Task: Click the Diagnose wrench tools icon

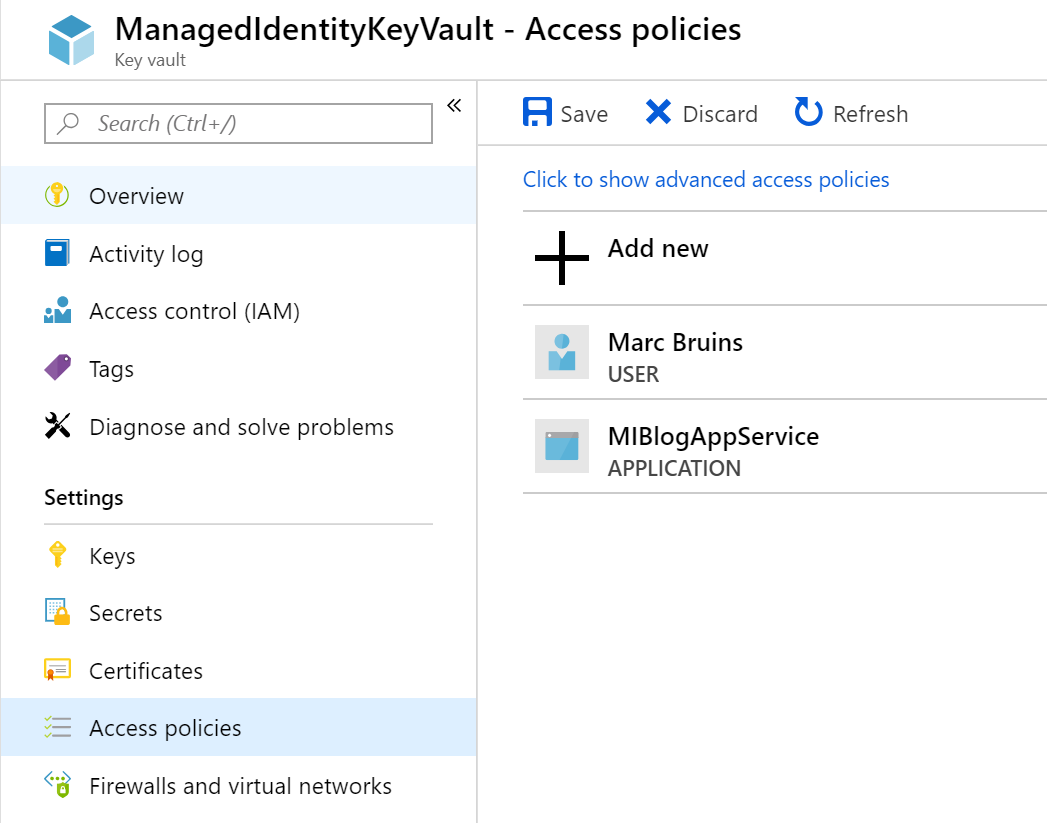Action: (x=58, y=427)
